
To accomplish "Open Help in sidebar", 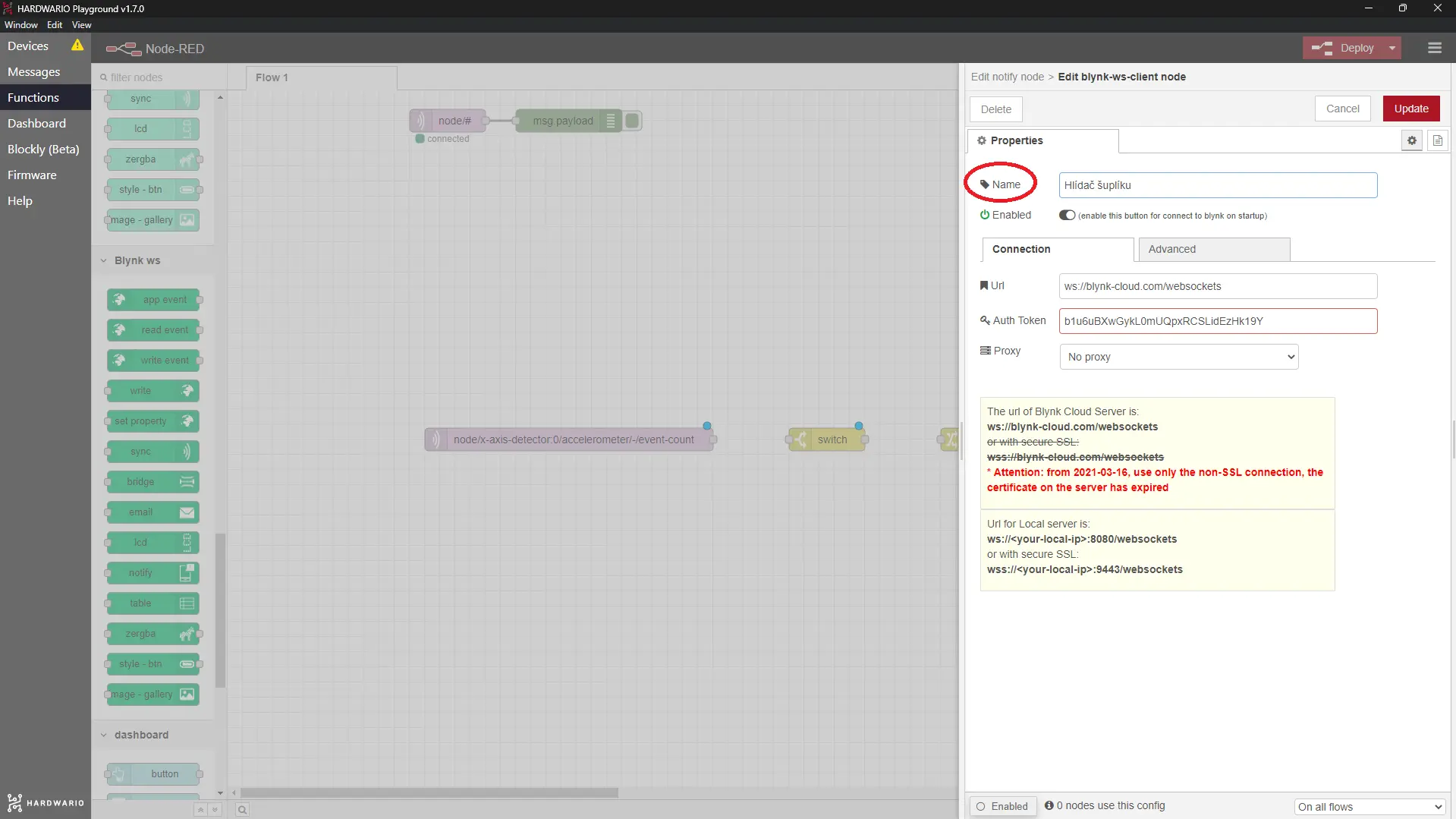I will (46, 201).
